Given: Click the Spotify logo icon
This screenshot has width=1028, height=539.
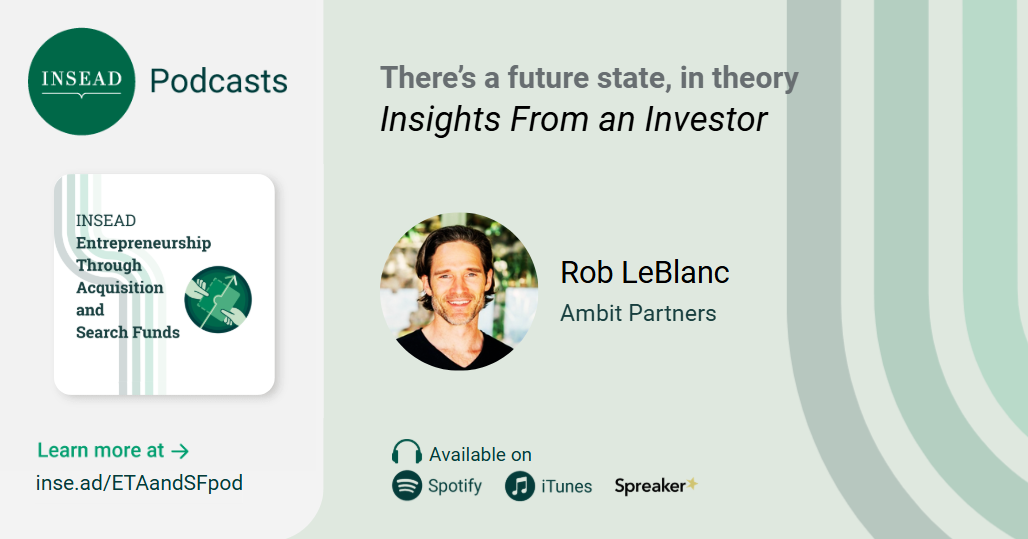Looking at the screenshot, I should tap(406, 486).
